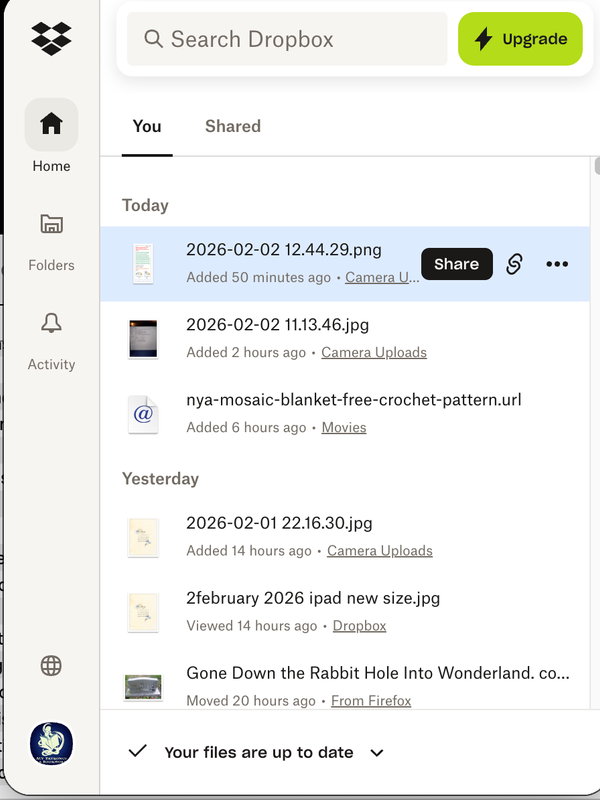The image size is (600, 800).
Task: Switch to the Shared tab
Action: [233, 126]
